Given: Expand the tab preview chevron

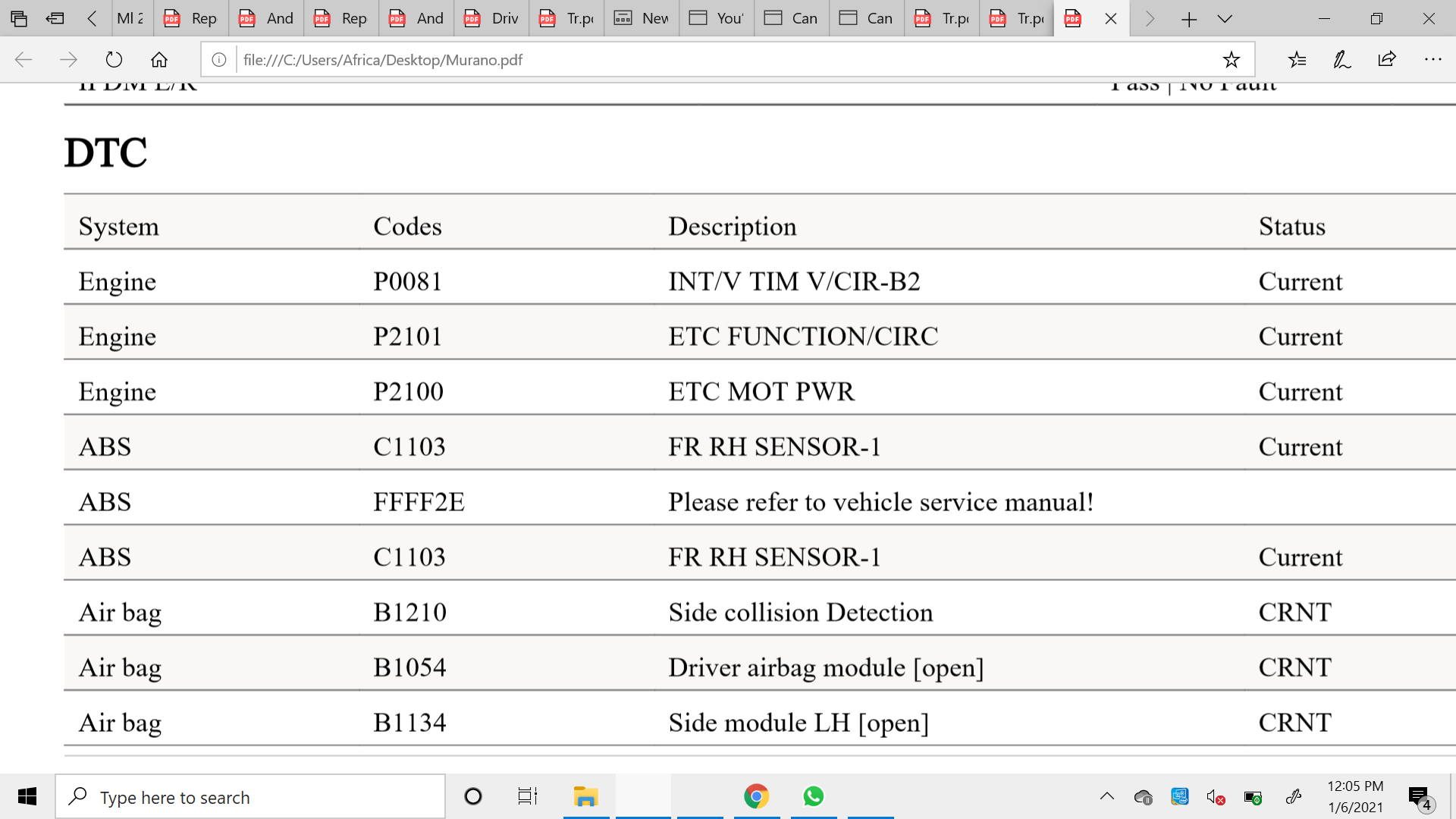Looking at the screenshot, I should [x=1225, y=18].
